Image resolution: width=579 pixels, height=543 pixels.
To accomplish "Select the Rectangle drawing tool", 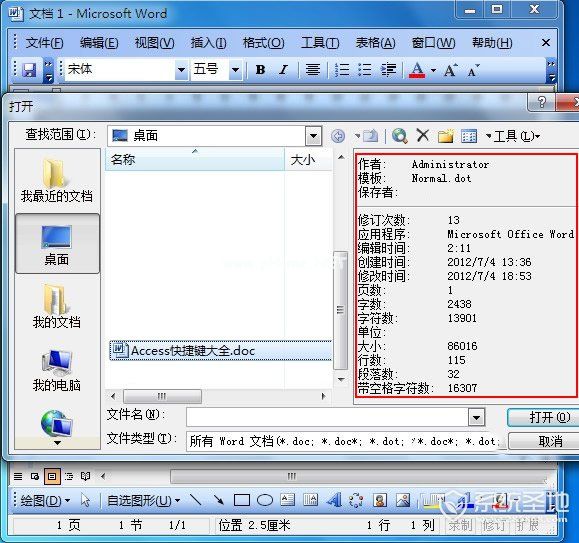I will coord(242,501).
